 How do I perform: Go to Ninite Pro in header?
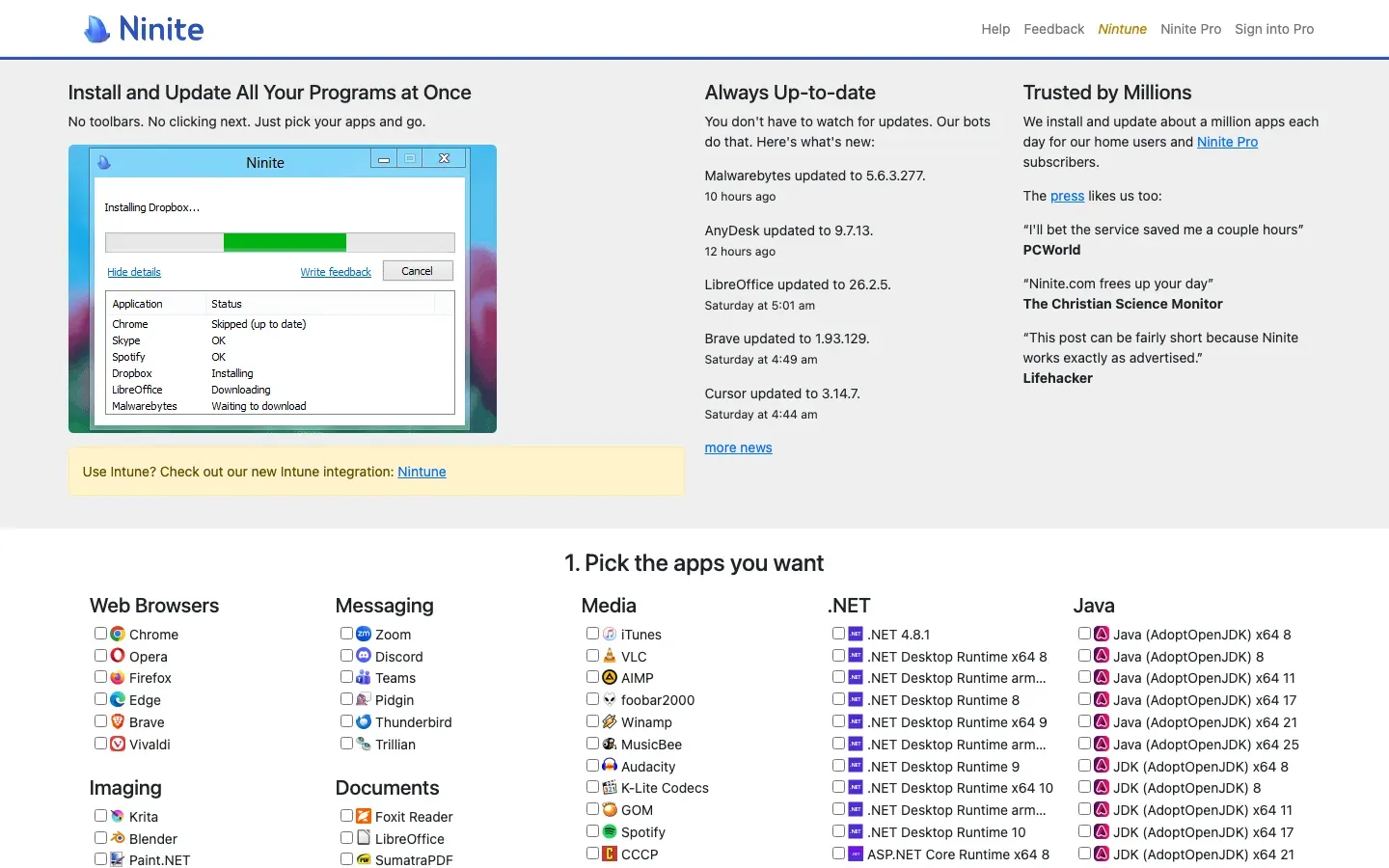[1191, 29]
